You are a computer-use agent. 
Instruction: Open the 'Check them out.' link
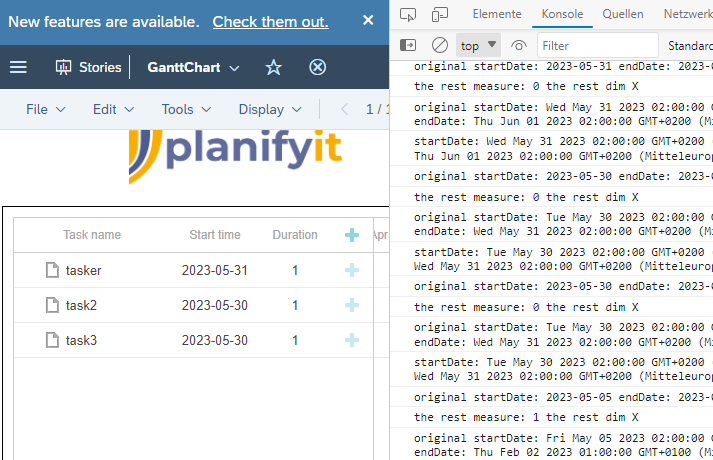(x=270, y=22)
